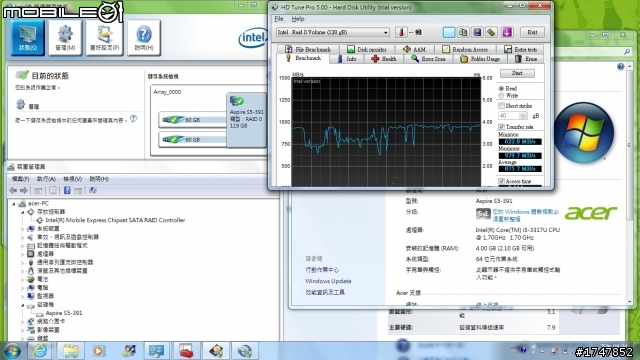Open the Windows Update link in System window
Screen dimensions: 640x360
tap(328, 281)
